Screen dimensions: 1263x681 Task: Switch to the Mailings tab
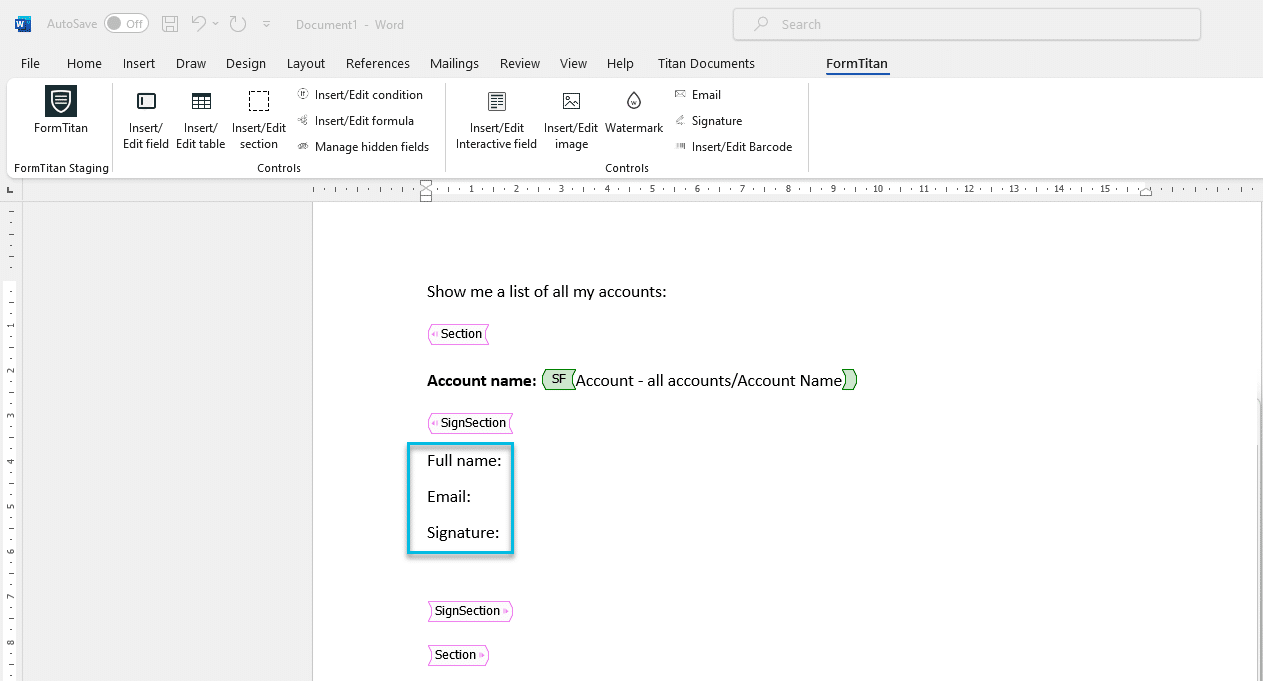pyautogui.click(x=454, y=63)
